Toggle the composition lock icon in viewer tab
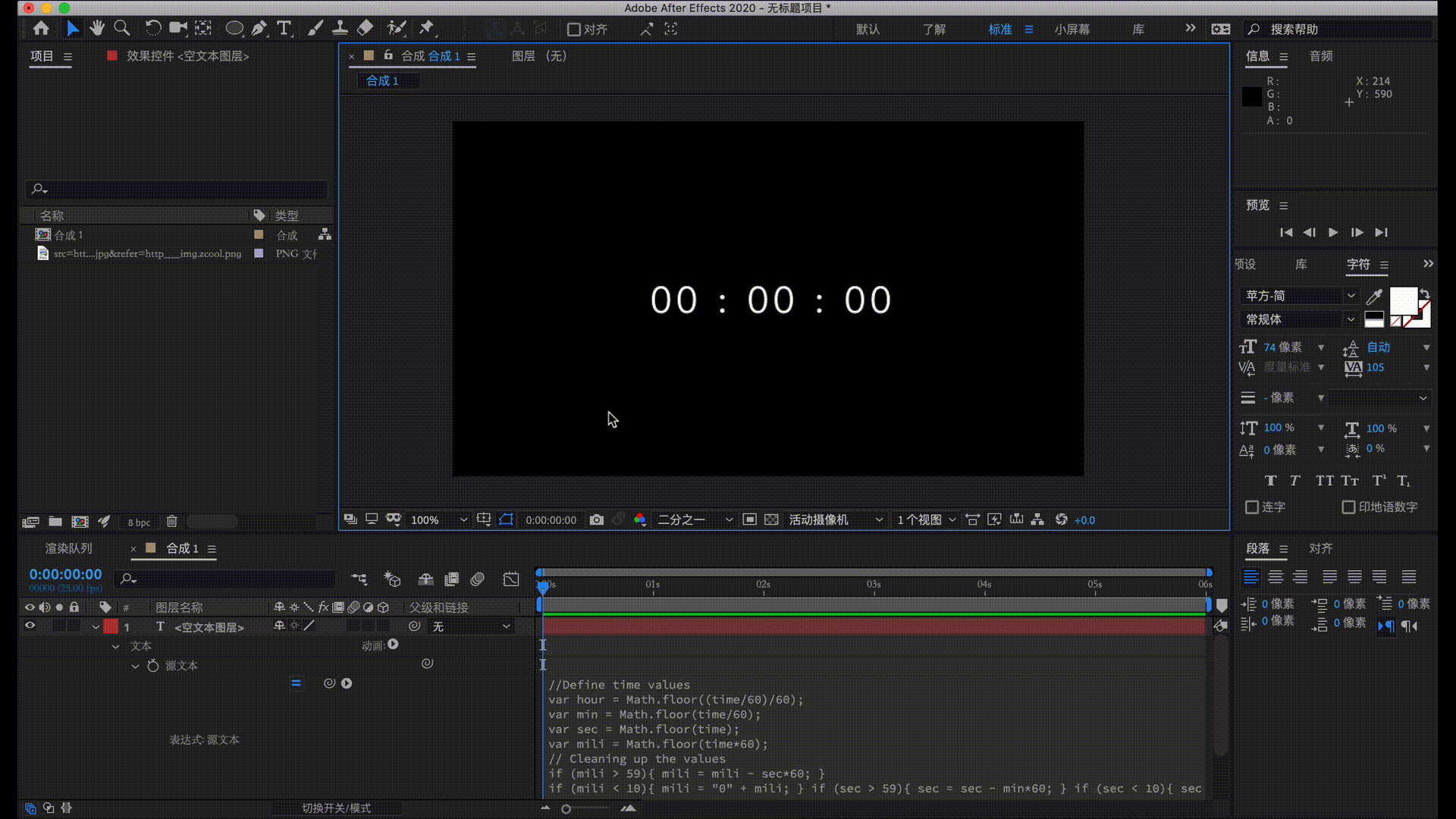 click(388, 55)
